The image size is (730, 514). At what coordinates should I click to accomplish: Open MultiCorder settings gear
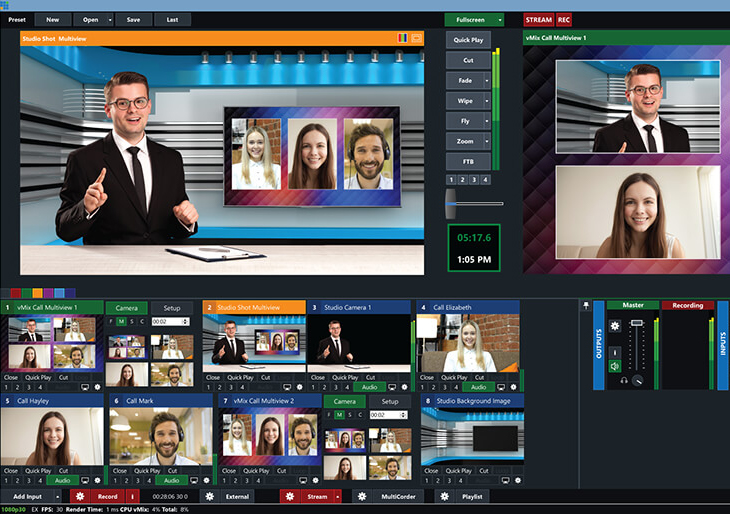362,496
